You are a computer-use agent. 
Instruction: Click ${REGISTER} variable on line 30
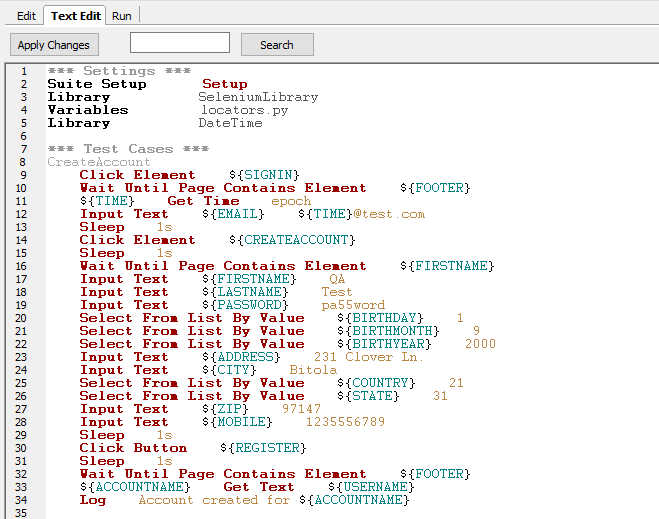pos(264,448)
